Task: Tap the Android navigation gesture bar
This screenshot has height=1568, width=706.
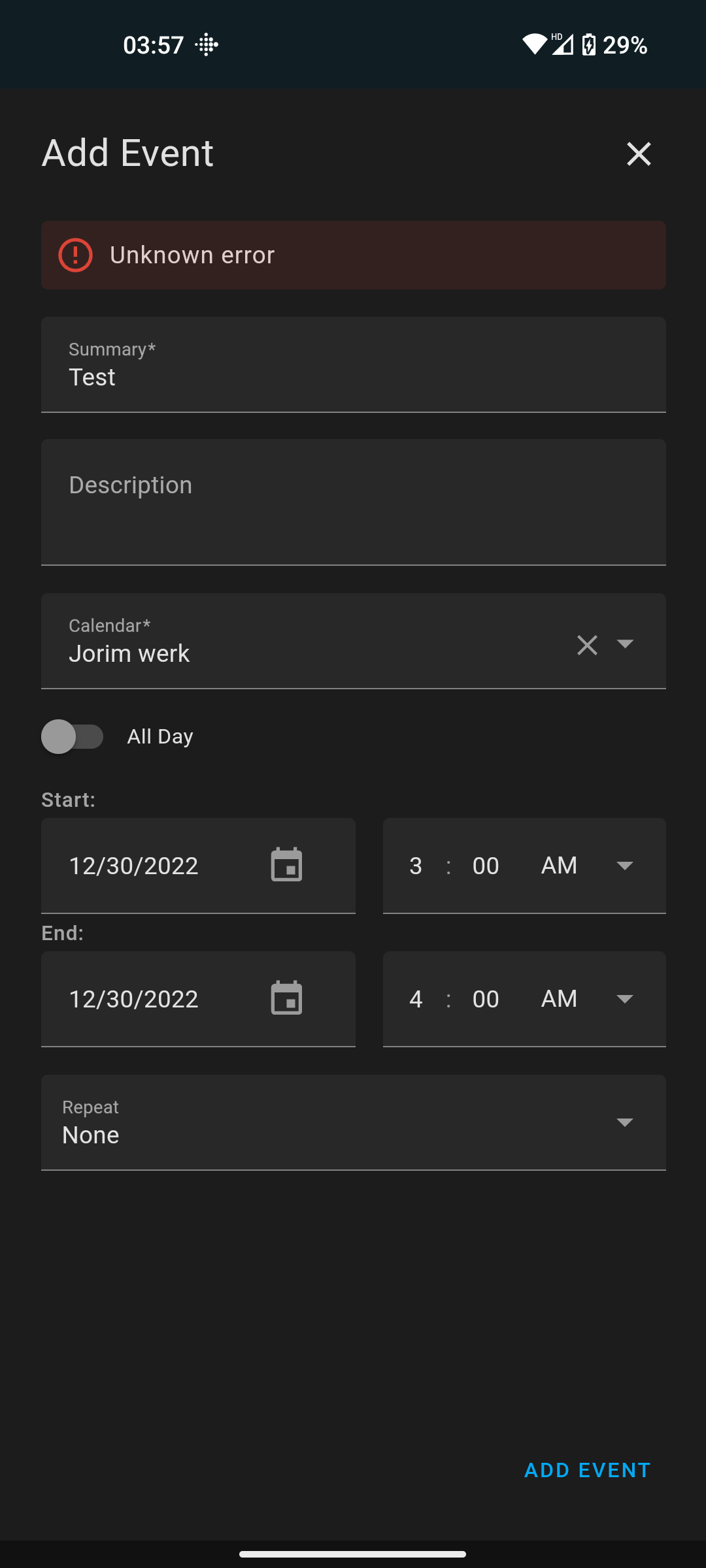Action: [x=353, y=1554]
